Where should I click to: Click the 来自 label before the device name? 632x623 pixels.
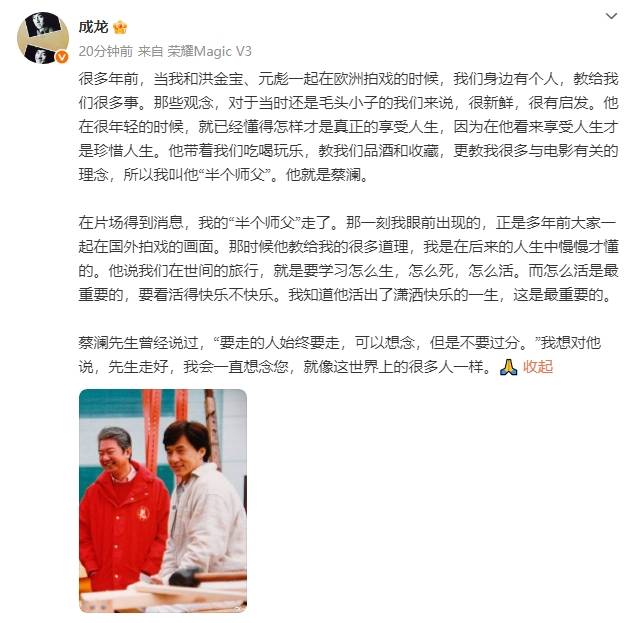tap(150, 51)
